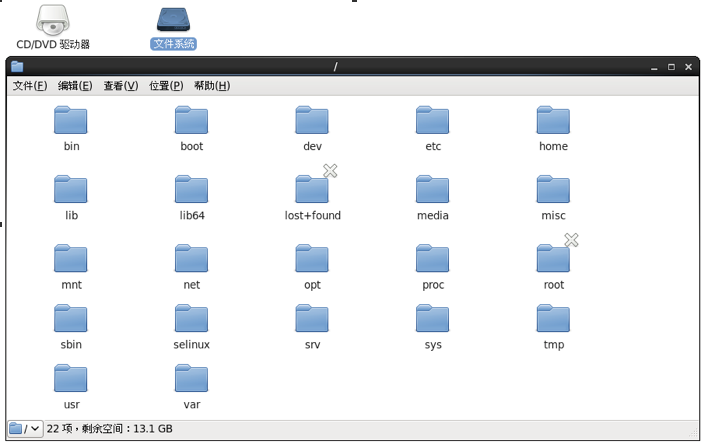Maximize the file browser window
The width and height of the screenshot is (701, 445).
(672, 67)
